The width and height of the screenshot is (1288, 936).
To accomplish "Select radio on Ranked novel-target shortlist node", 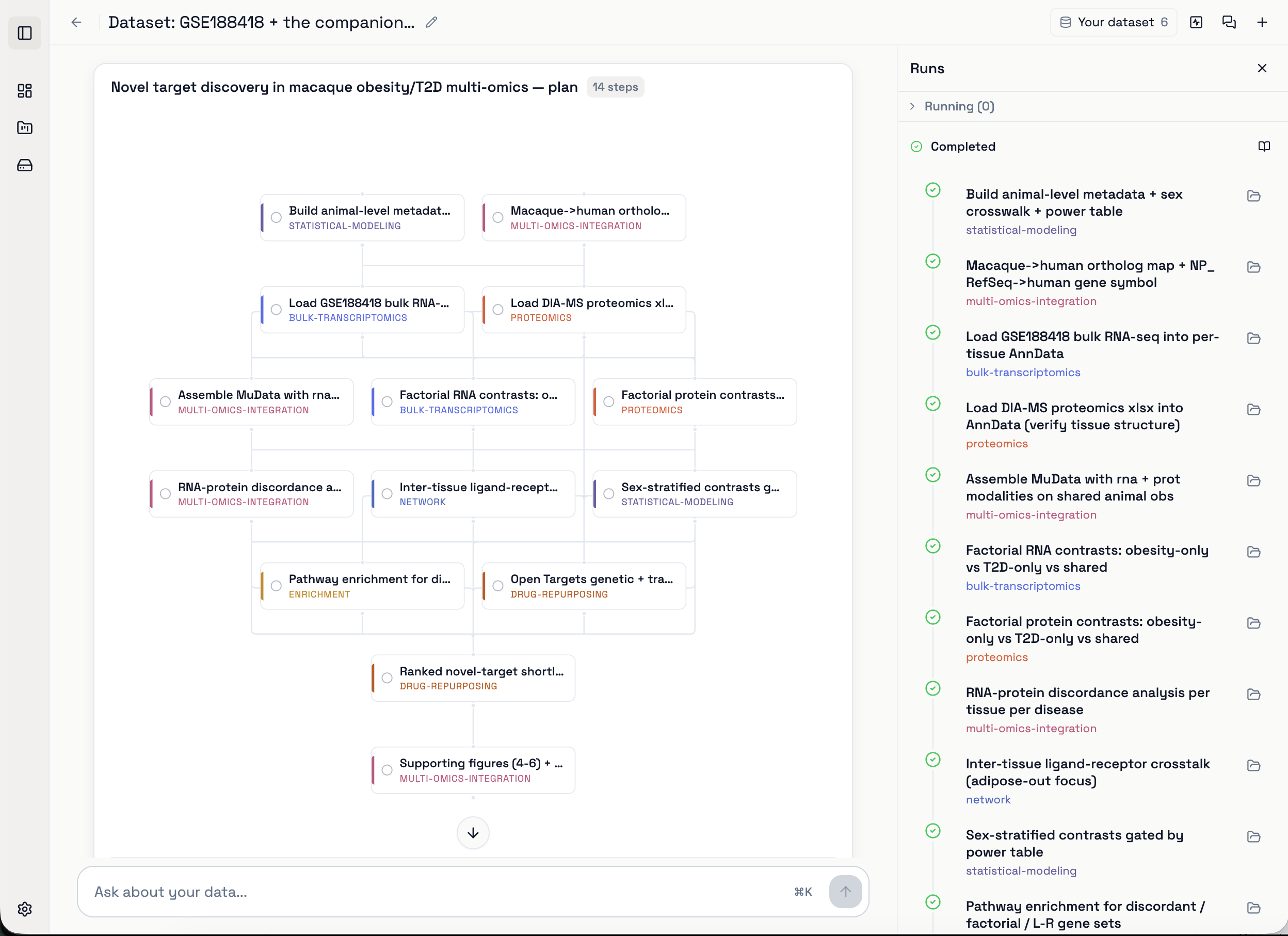I will 387,677.
